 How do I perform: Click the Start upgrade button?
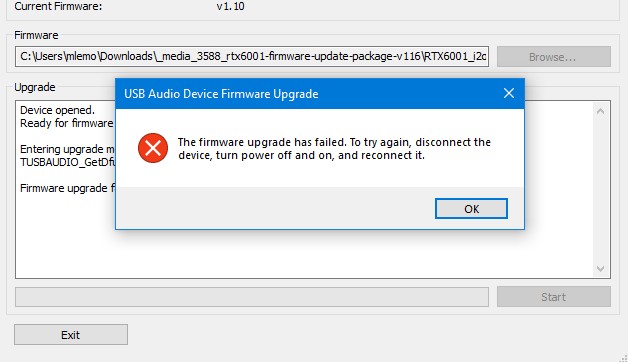tap(554, 297)
